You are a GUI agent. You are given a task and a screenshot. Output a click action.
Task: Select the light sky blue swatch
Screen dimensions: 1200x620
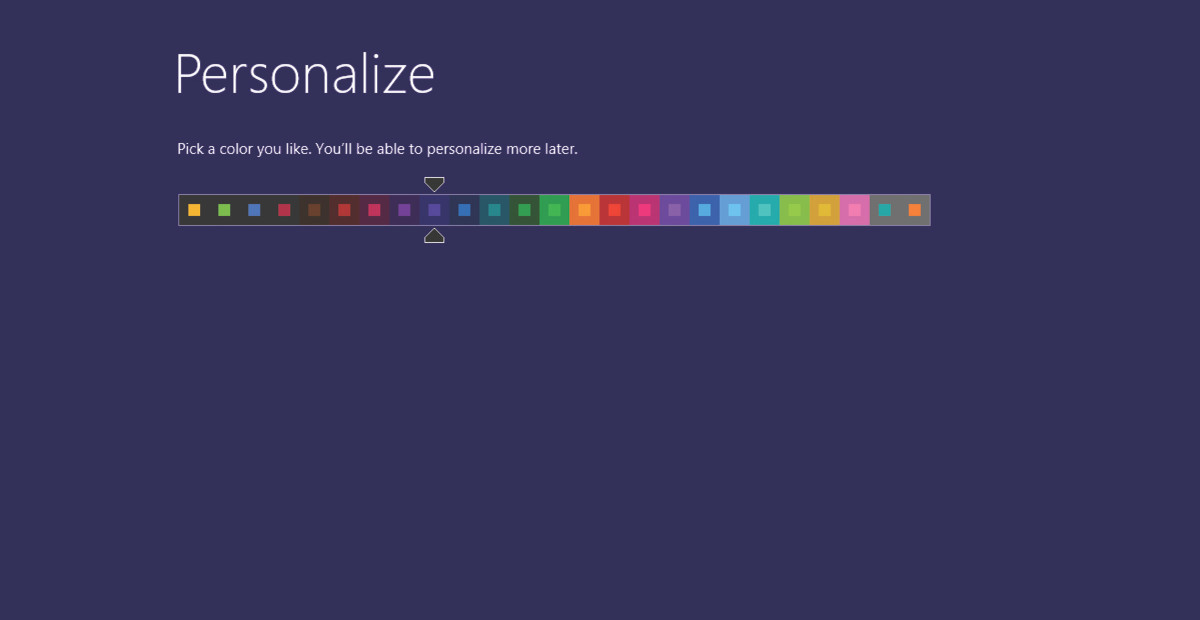(x=734, y=210)
